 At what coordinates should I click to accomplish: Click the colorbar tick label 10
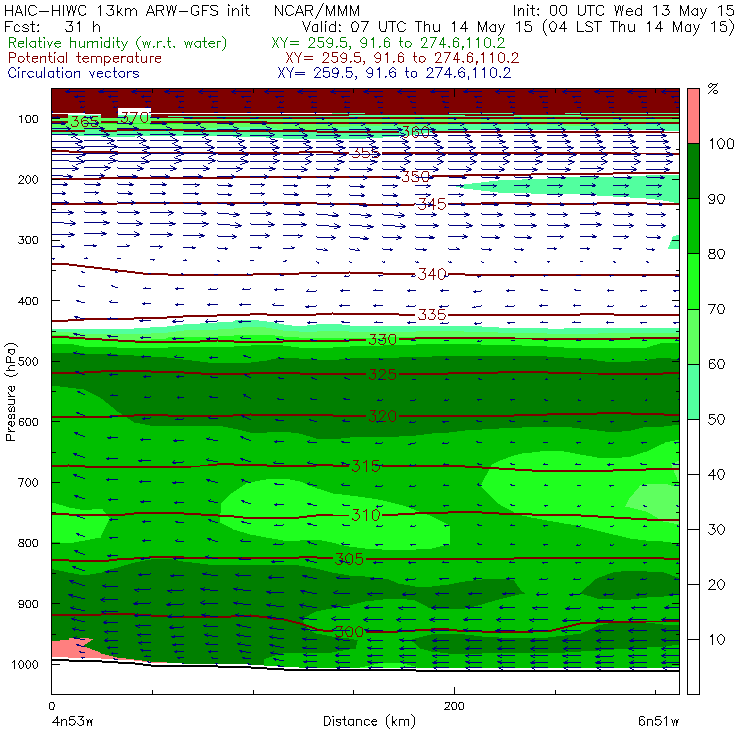(716, 639)
